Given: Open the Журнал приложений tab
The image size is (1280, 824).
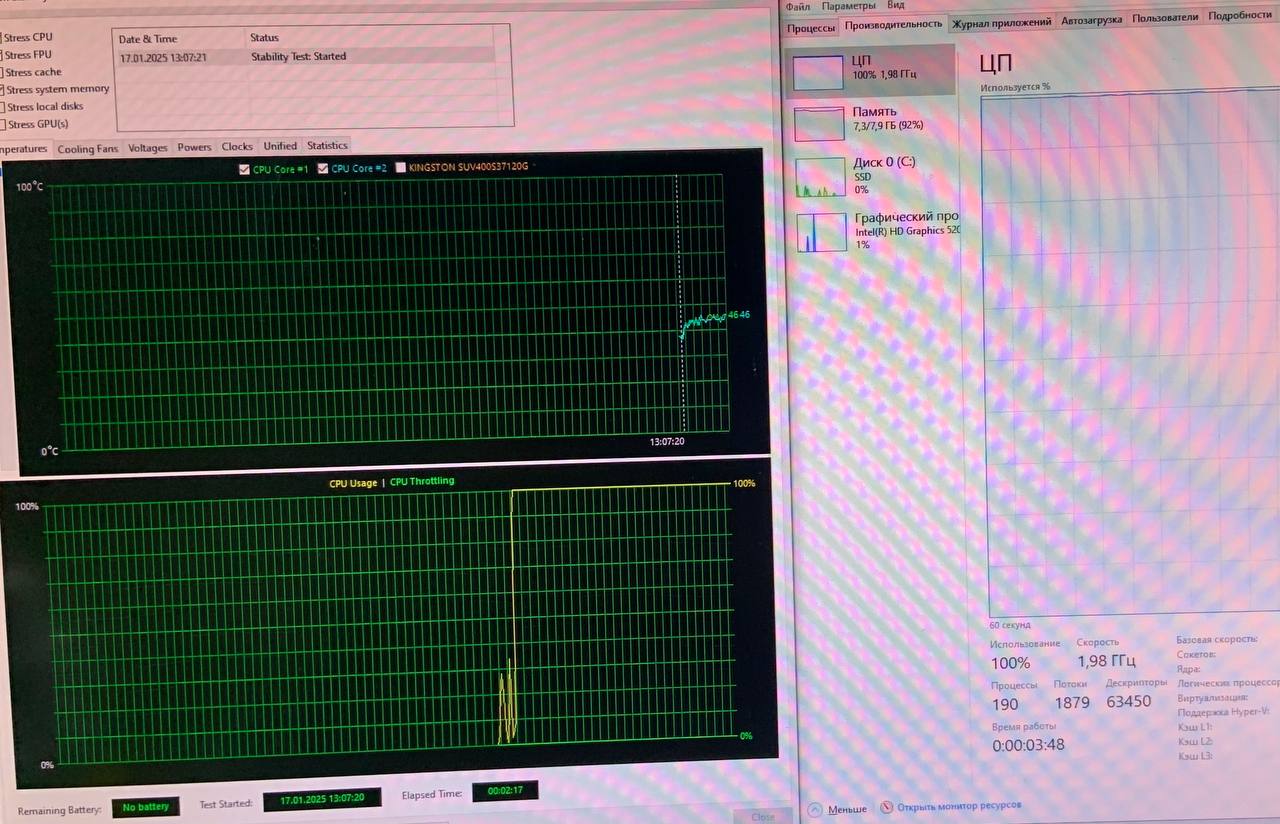Looking at the screenshot, I should click(1001, 22).
